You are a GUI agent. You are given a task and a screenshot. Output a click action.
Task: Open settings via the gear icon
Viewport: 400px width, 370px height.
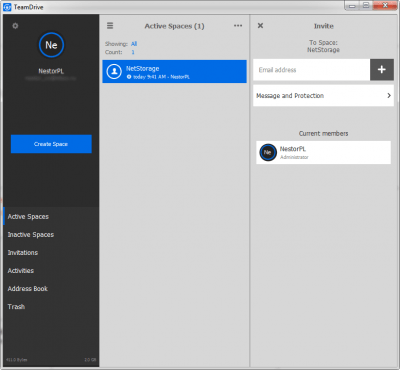click(x=15, y=26)
